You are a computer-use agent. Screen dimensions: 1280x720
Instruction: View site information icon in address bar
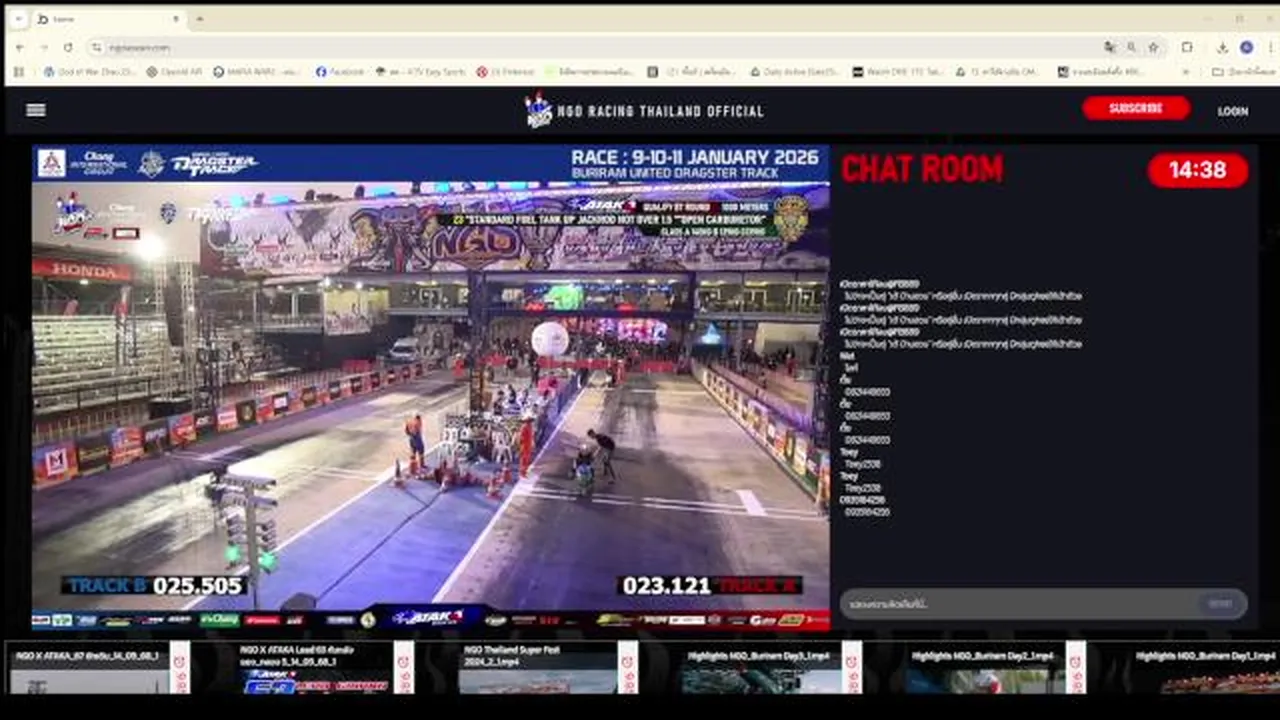[97, 47]
